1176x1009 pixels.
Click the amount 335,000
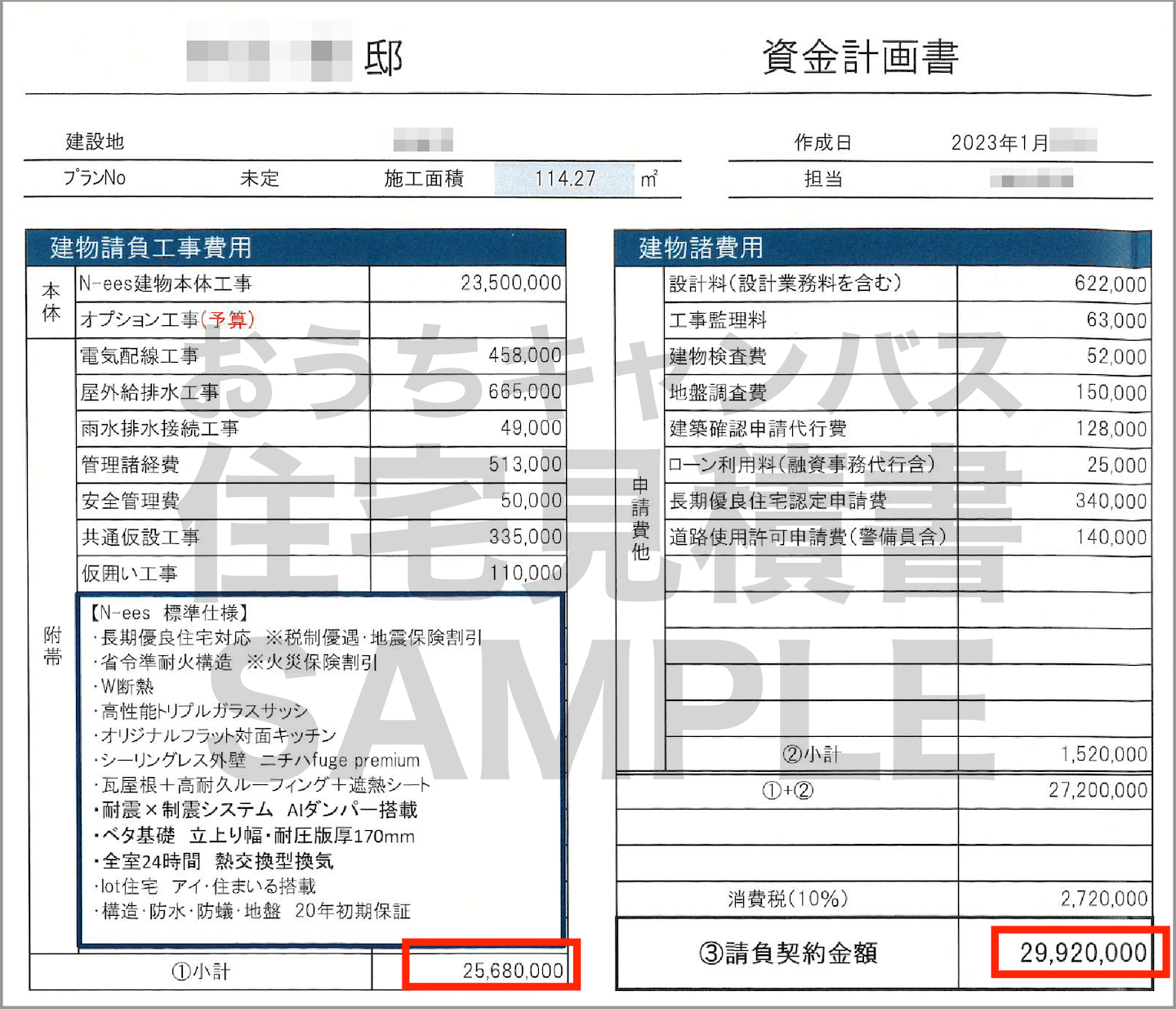click(525, 536)
